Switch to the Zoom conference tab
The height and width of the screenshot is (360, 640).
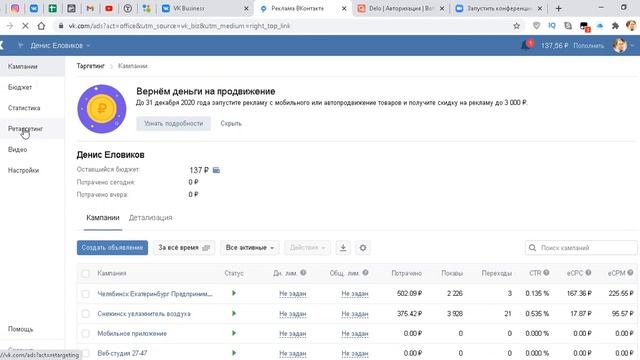(499, 8)
